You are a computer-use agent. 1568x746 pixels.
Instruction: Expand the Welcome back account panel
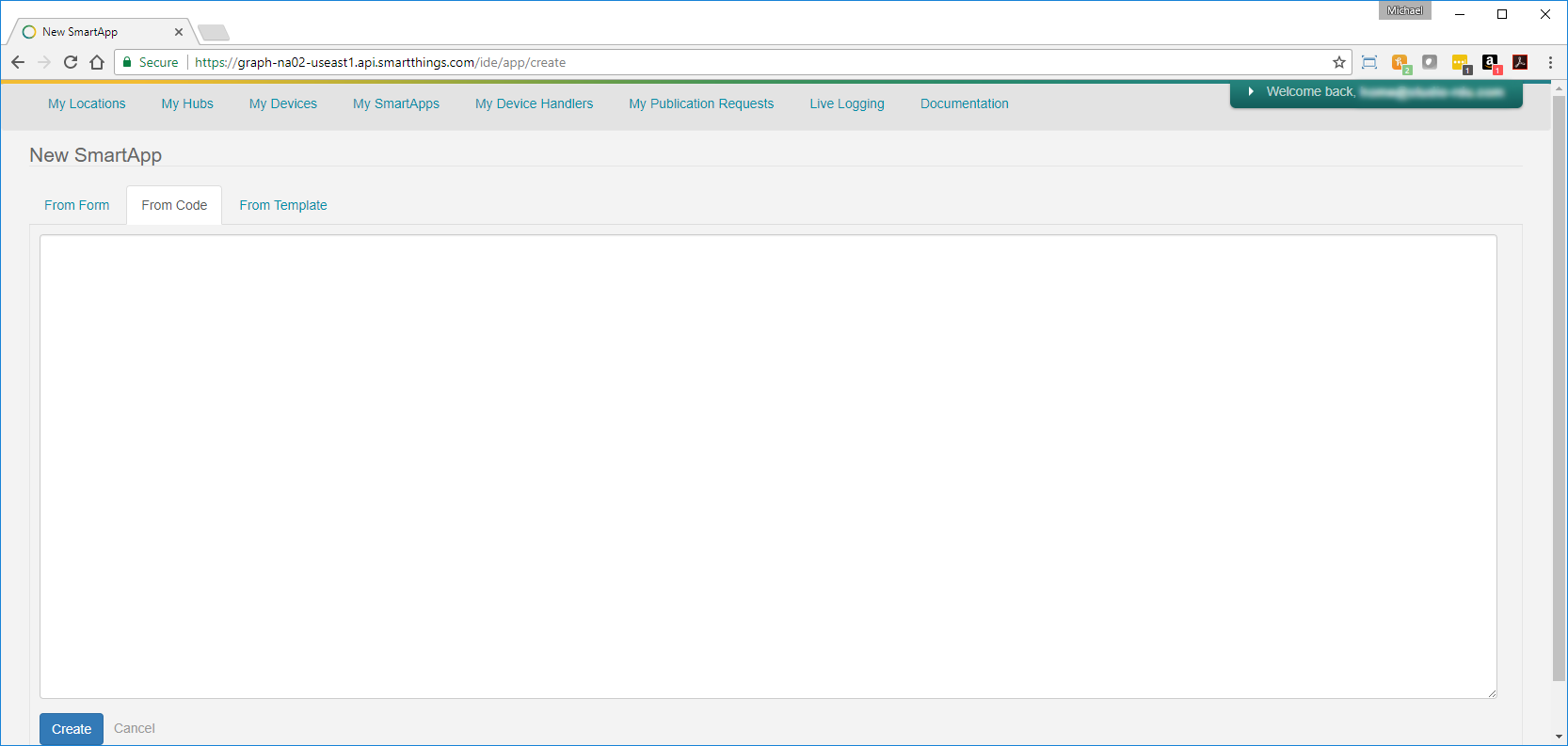pos(1376,92)
